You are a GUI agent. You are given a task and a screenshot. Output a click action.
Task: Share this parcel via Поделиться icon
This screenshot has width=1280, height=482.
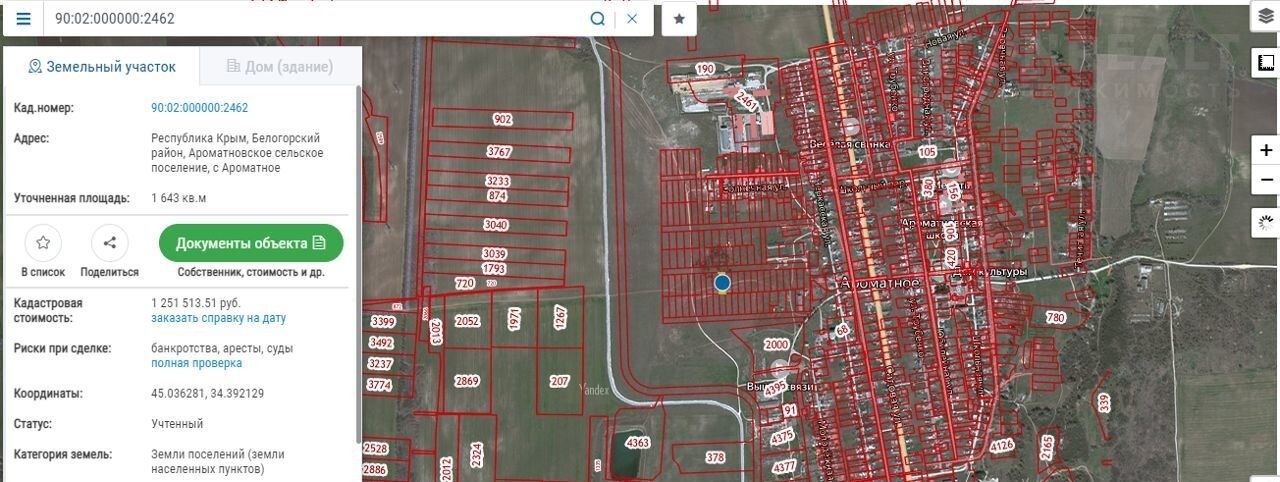point(110,243)
